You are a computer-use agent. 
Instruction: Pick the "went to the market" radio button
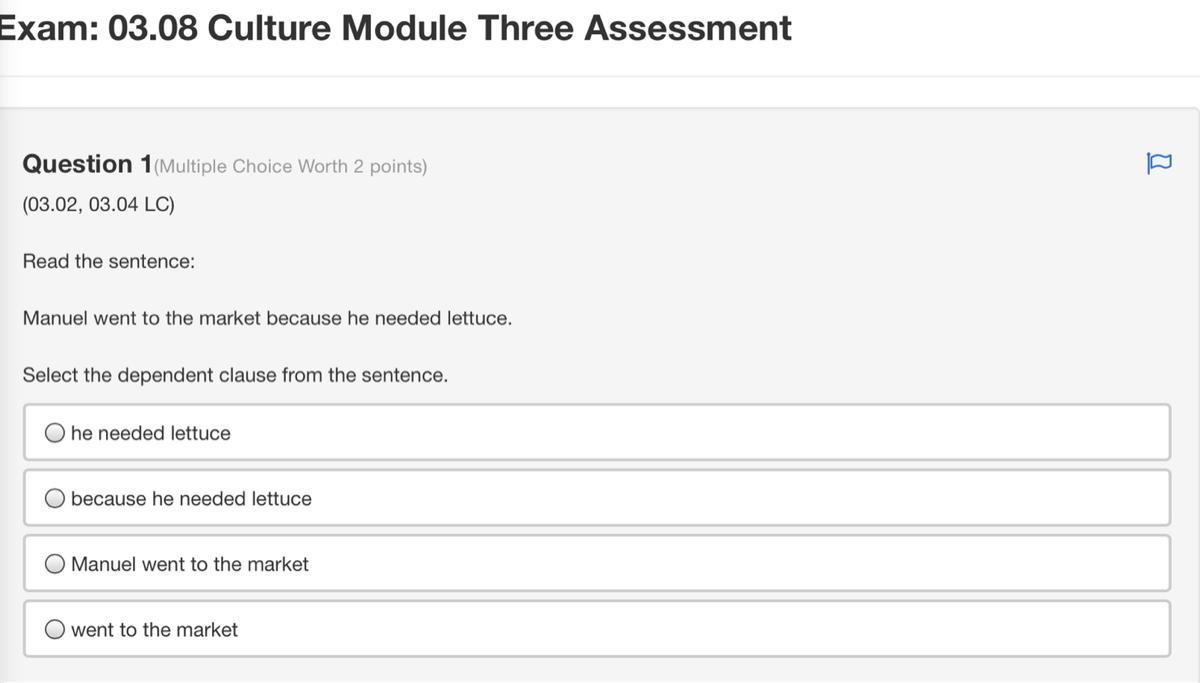pyautogui.click(x=56, y=629)
